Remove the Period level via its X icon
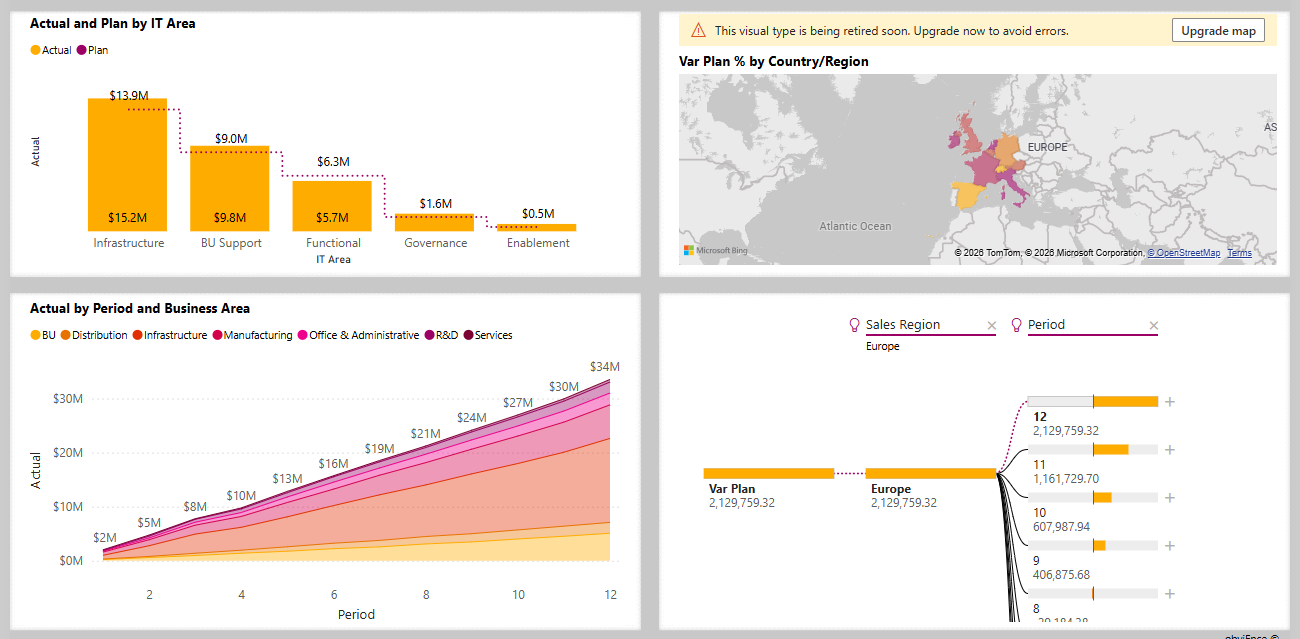Viewport: 1300px width, 639px height. (1154, 324)
